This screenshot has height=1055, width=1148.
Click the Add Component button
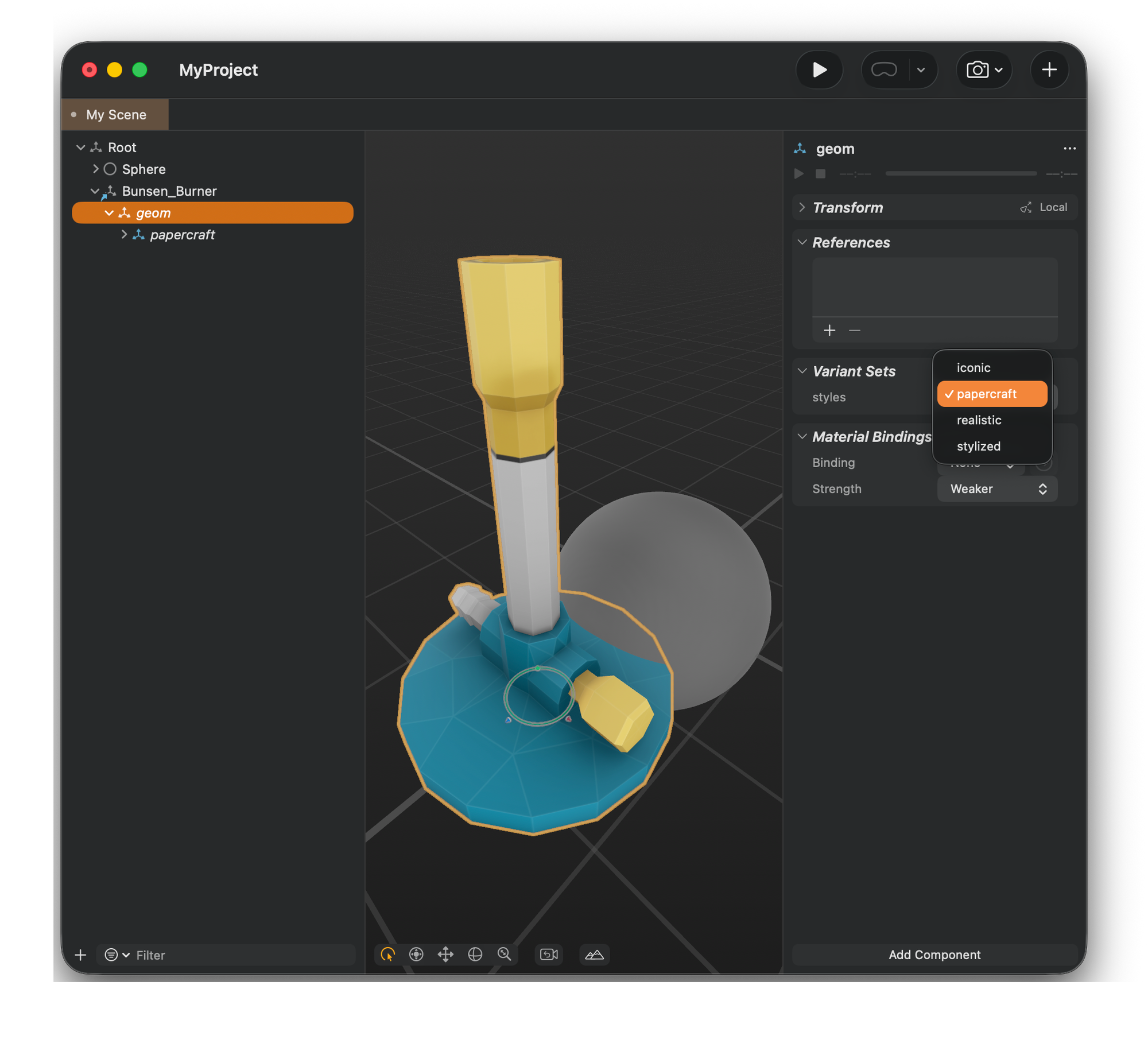click(x=934, y=955)
